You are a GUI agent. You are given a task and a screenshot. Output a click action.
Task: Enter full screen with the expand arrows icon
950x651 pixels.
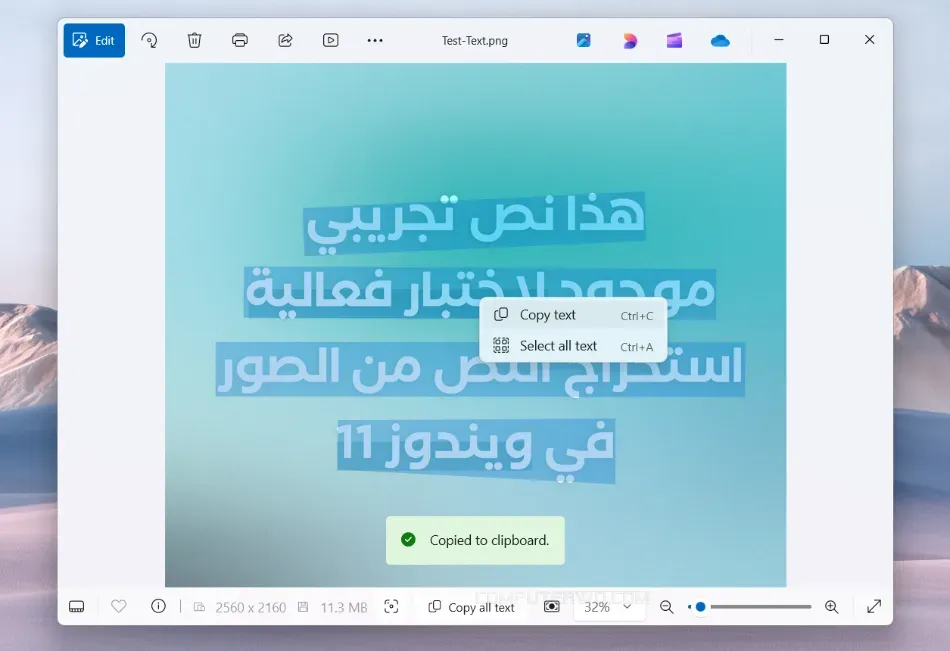pyautogui.click(x=874, y=607)
